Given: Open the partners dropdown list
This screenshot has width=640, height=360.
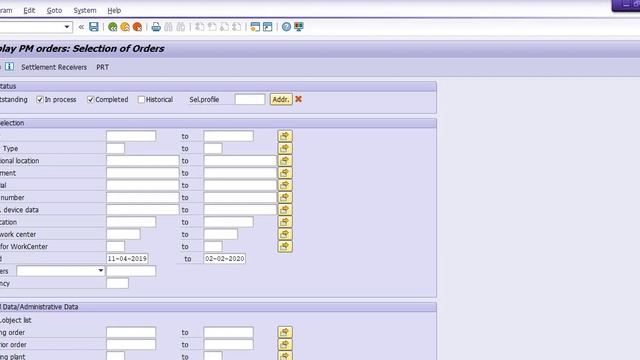Looking at the screenshot, I should point(100,271).
